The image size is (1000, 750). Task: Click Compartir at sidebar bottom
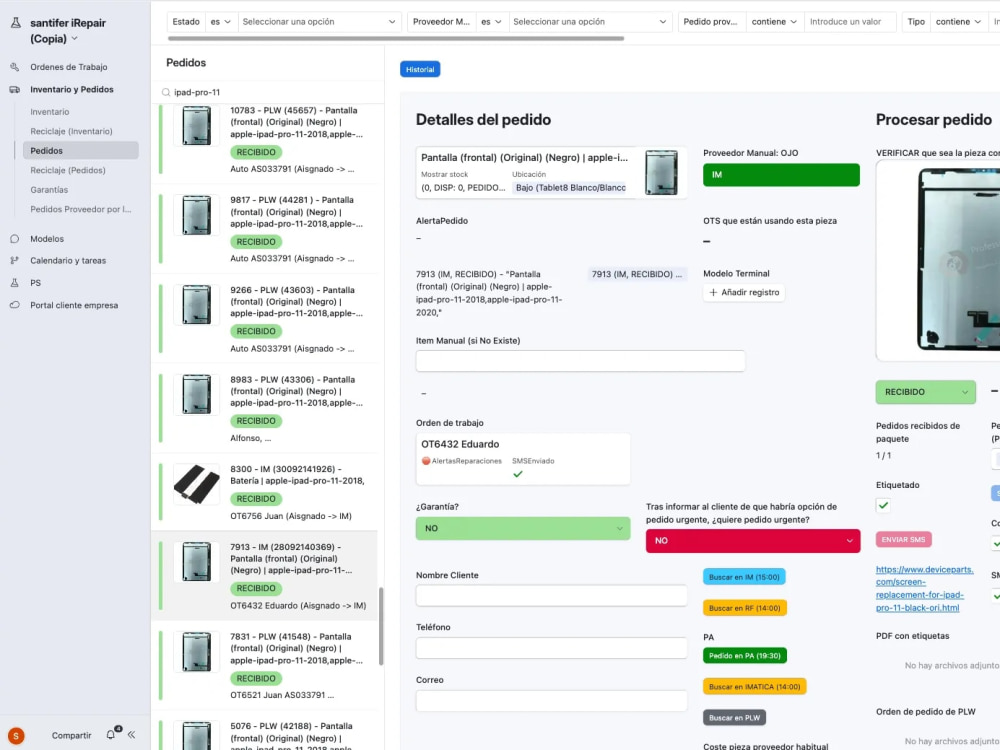[x=71, y=735]
